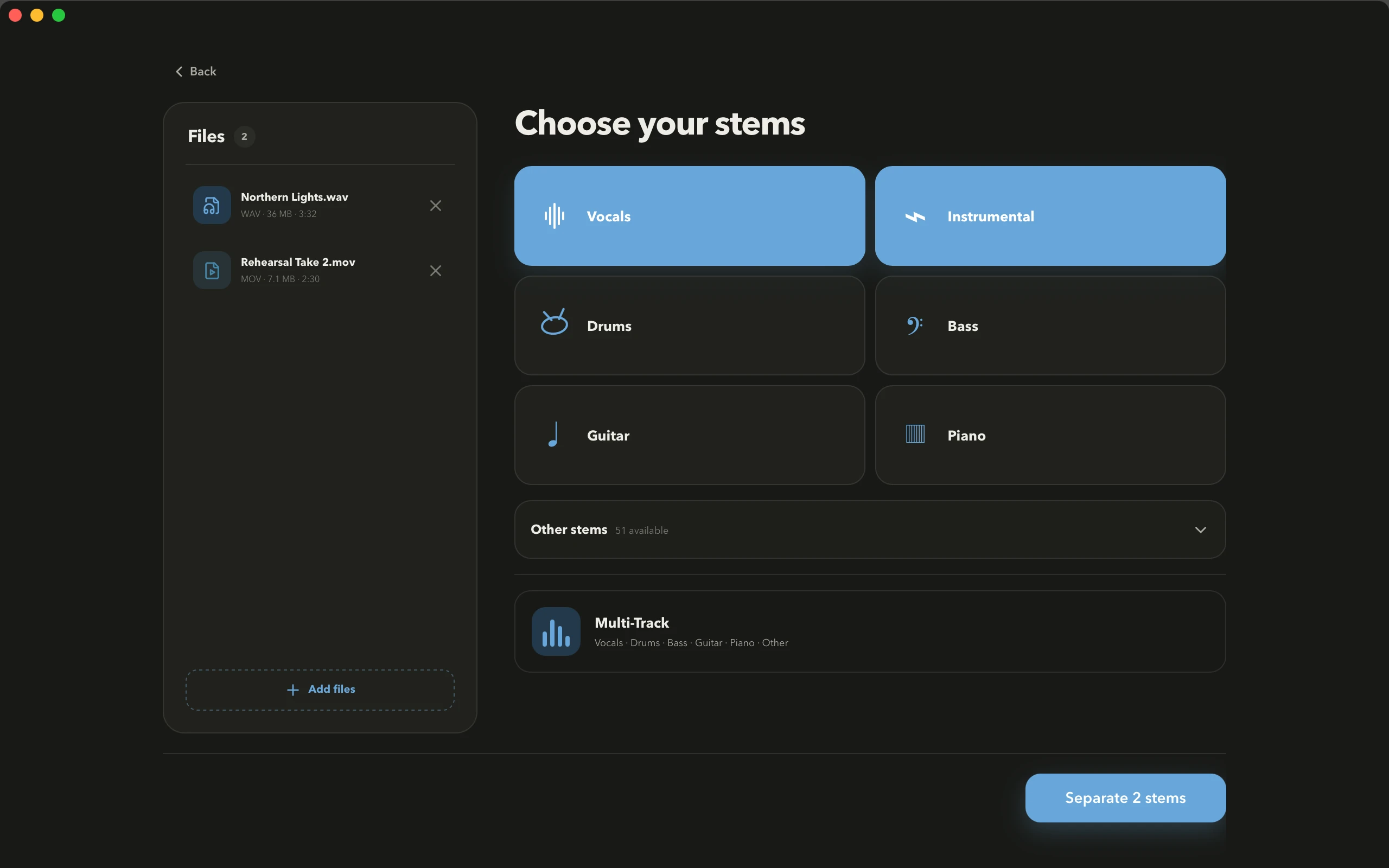Remove Northern Lights.wav from the list
This screenshot has width=1389, height=868.
[436, 206]
